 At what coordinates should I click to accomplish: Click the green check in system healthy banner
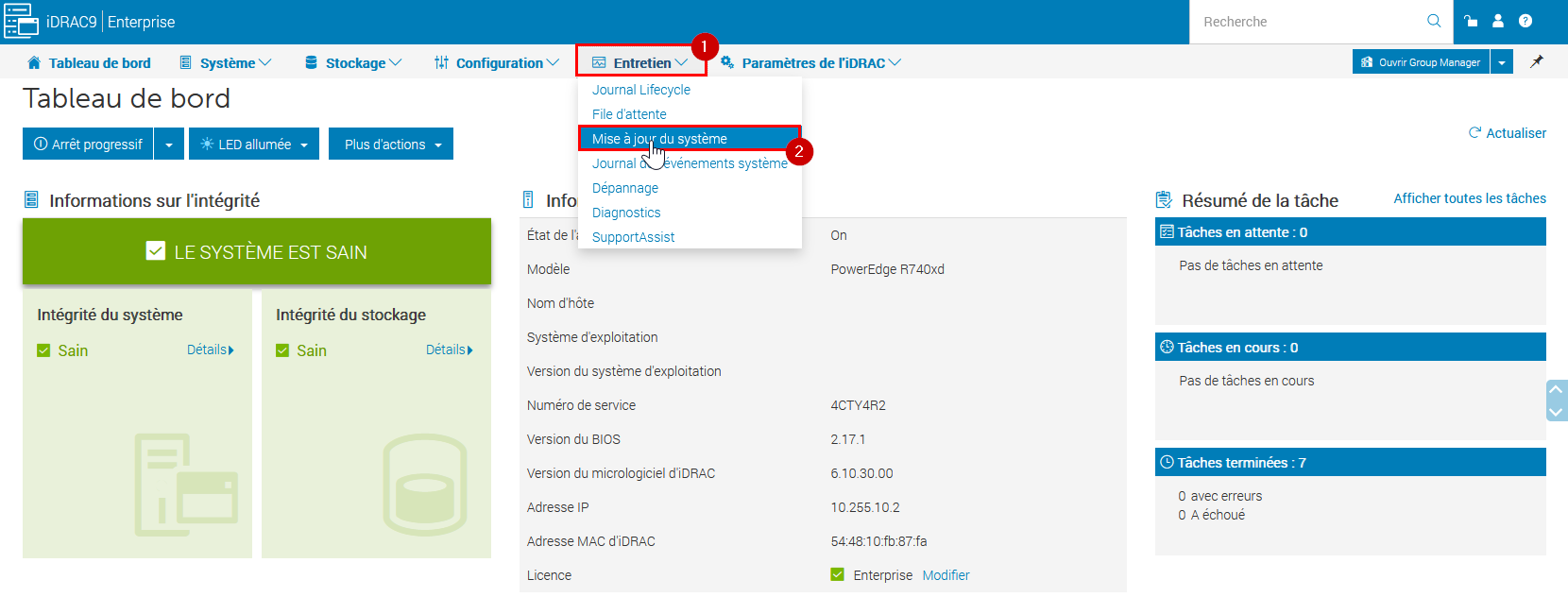(156, 251)
